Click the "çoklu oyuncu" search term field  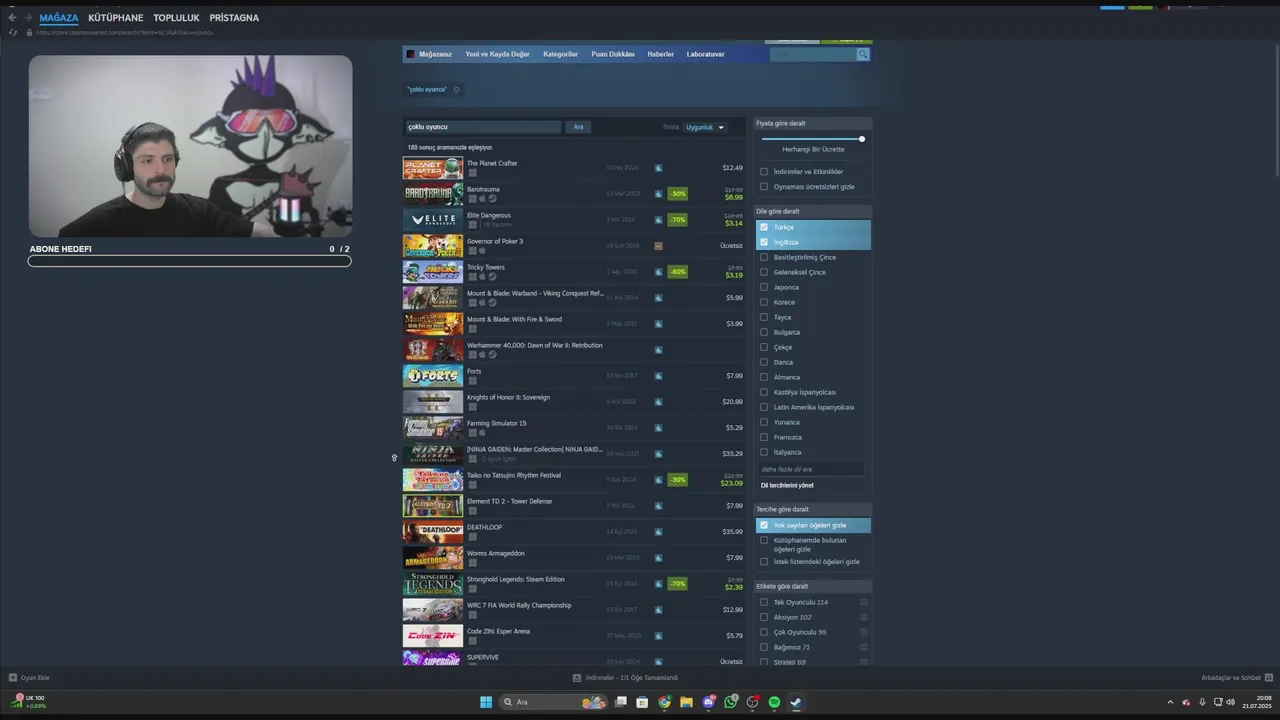pos(483,127)
